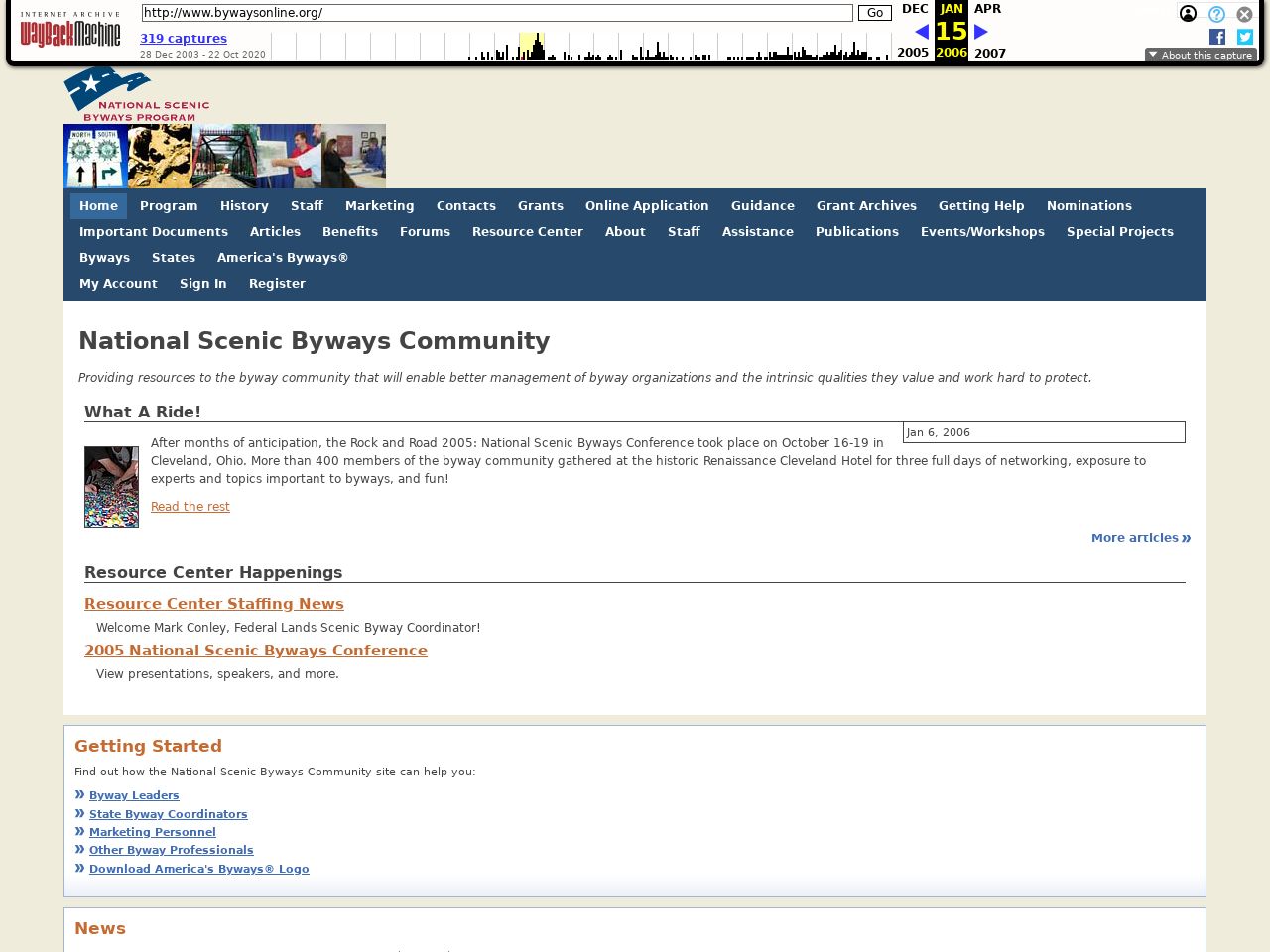Screen dimensions: 1270x952
Task: Open the Wayback user account icon
Action: [1188, 14]
